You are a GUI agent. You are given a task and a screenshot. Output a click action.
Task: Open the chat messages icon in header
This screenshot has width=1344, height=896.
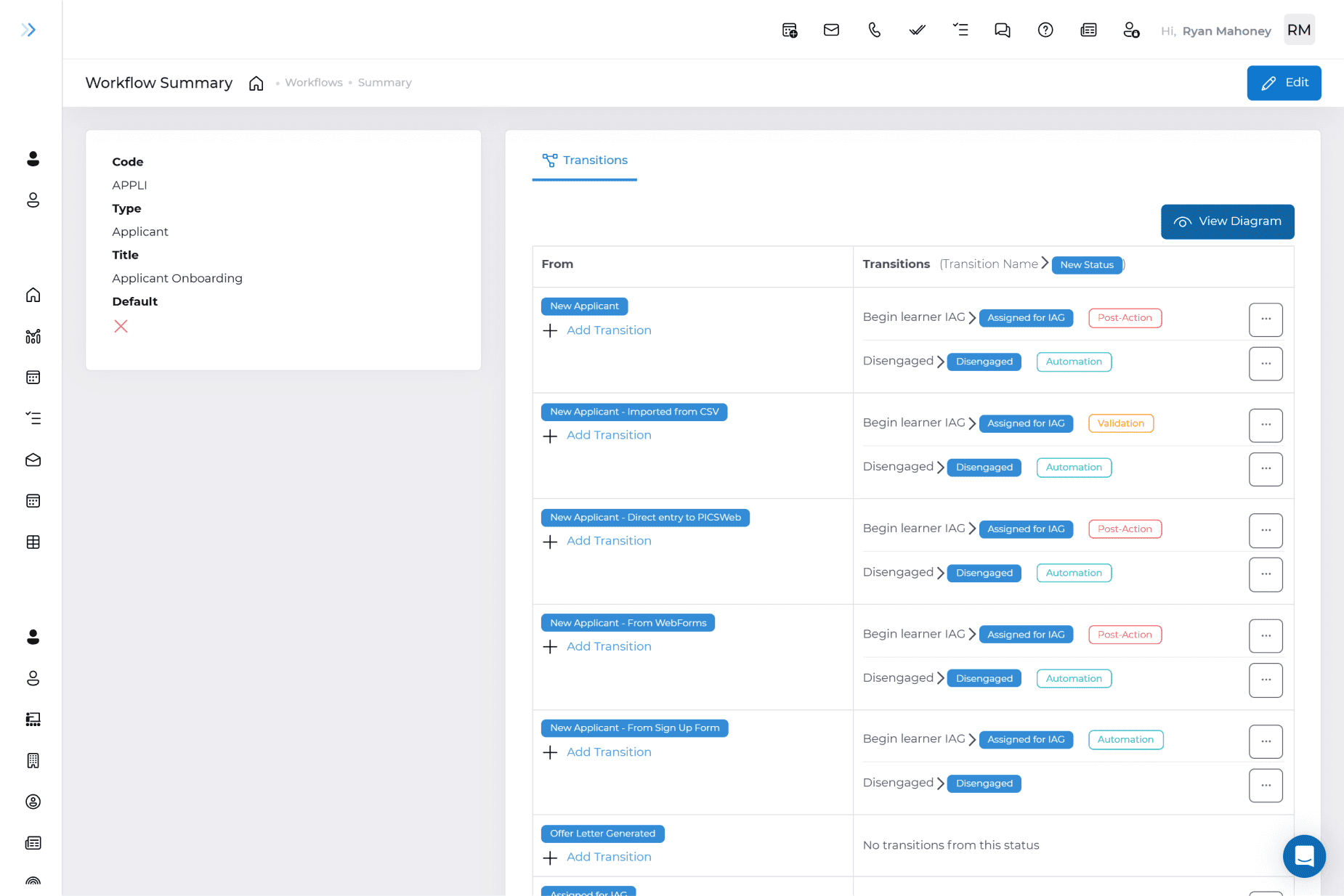coord(1002,30)
